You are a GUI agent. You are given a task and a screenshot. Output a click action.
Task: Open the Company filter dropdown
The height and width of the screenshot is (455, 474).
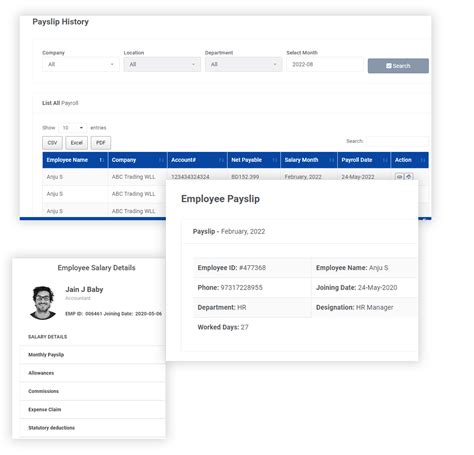tap(81, 64)
